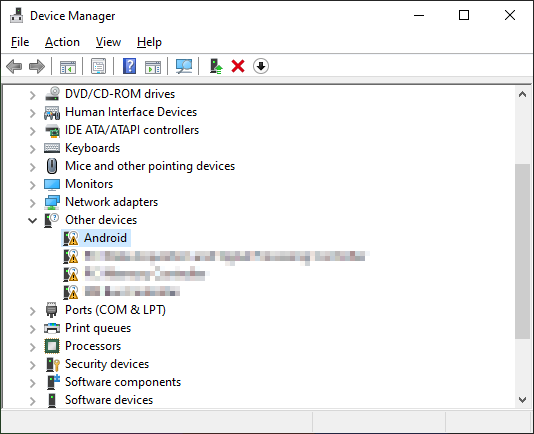Select the Android device entry

[x=96, y=238]
